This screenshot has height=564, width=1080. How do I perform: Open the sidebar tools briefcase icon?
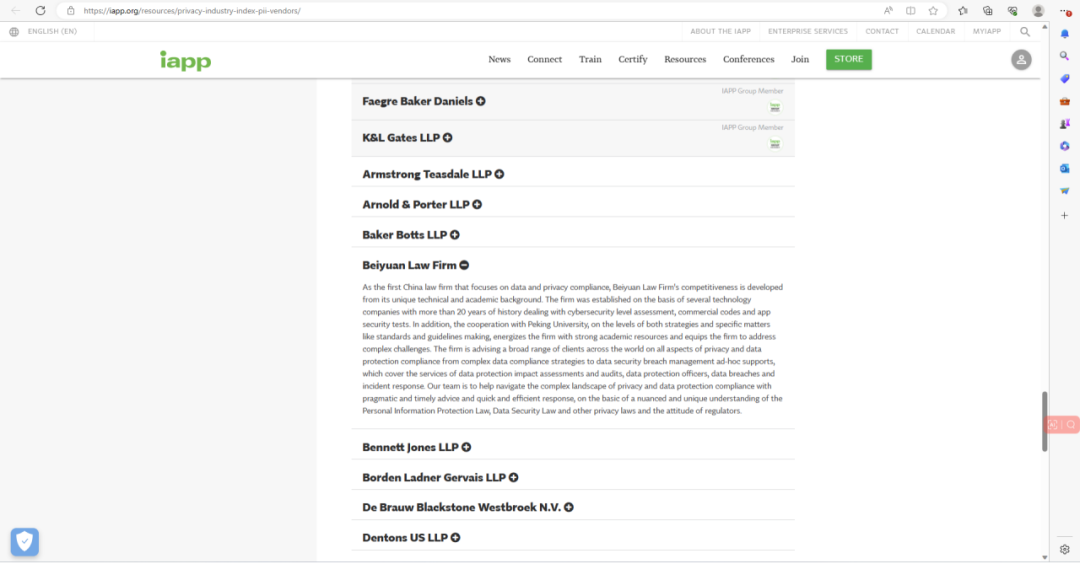point(1065,101)
